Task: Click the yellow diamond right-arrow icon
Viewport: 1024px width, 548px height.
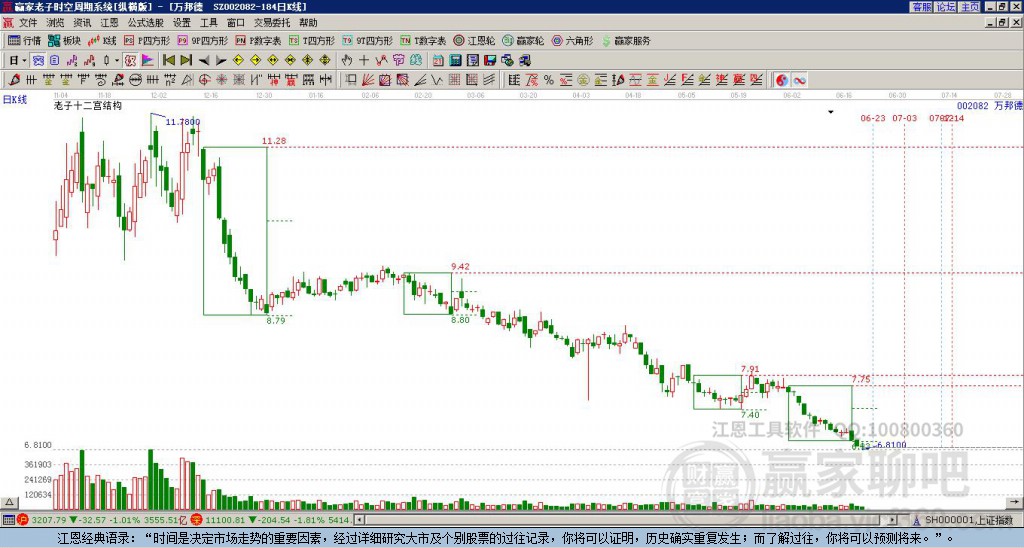Action: 255,61
